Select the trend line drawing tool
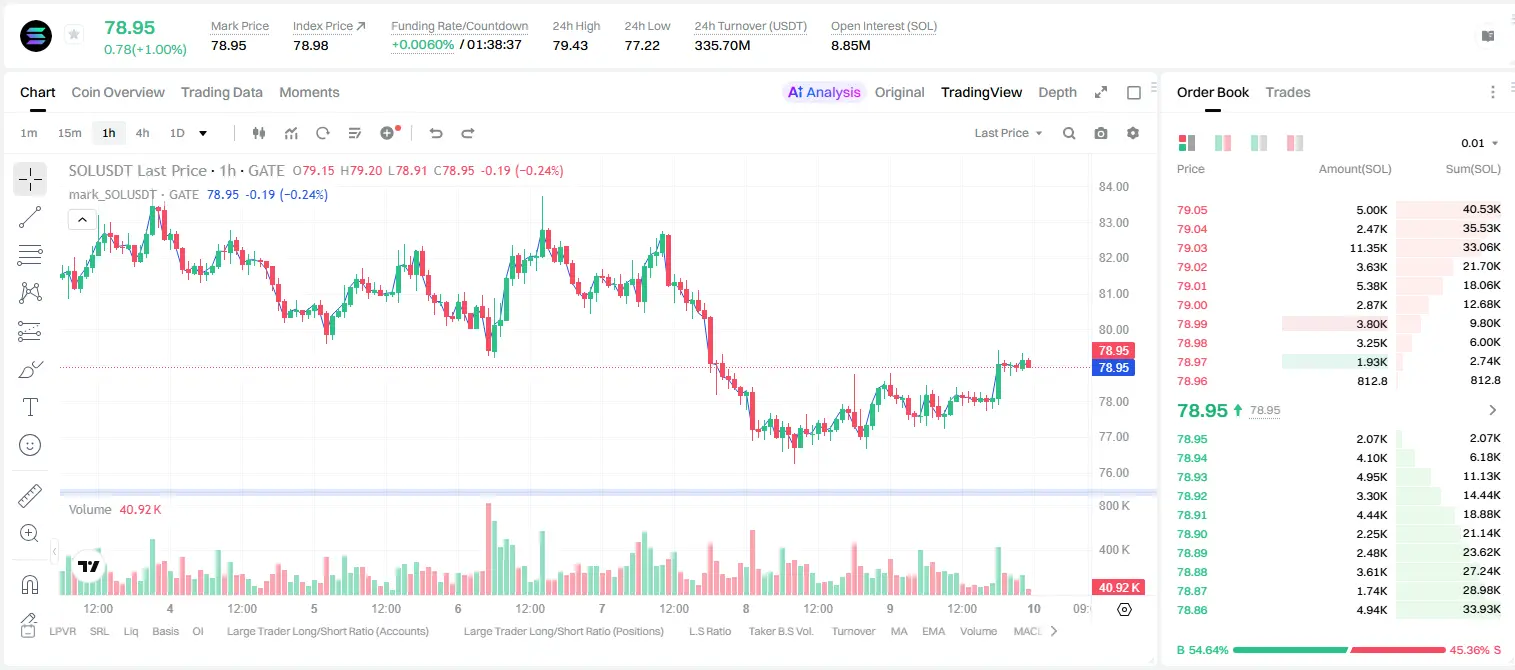 pyautogui.click(x=30, y=217)
